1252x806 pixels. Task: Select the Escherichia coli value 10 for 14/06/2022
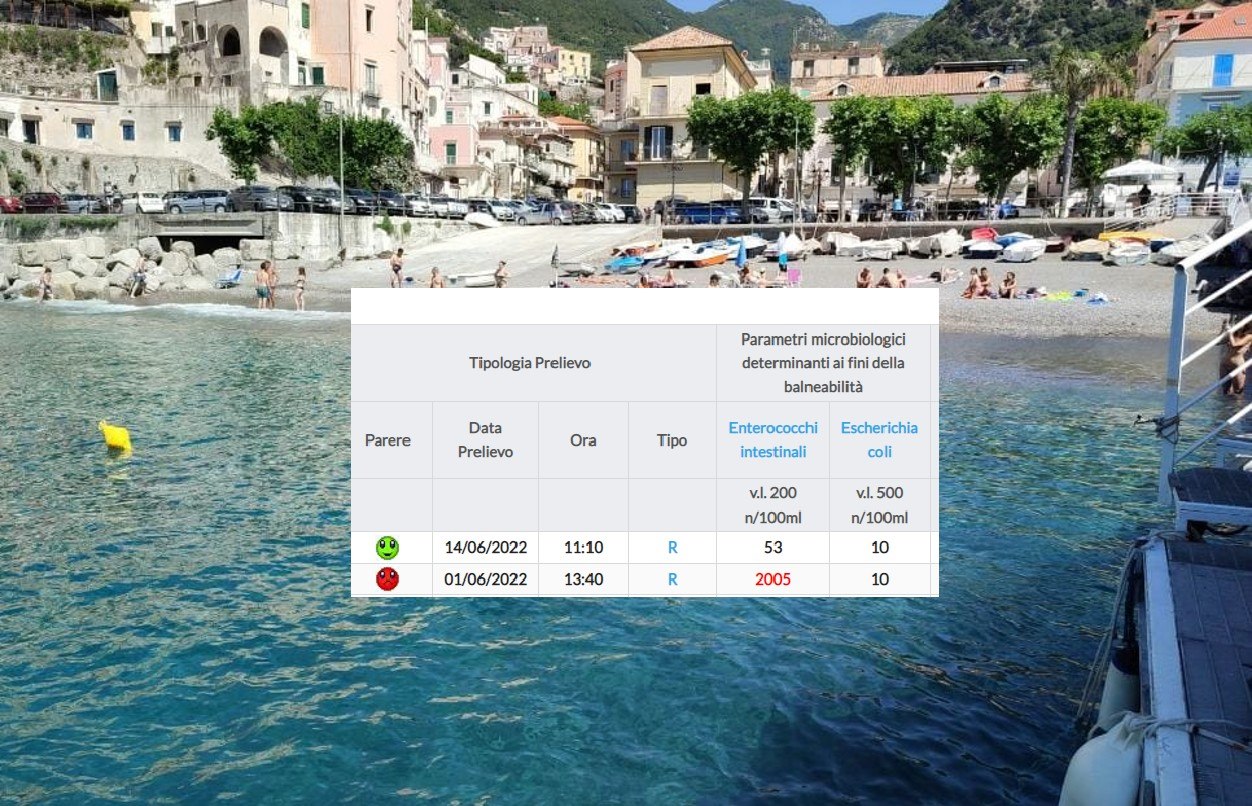tap(880, 548)
